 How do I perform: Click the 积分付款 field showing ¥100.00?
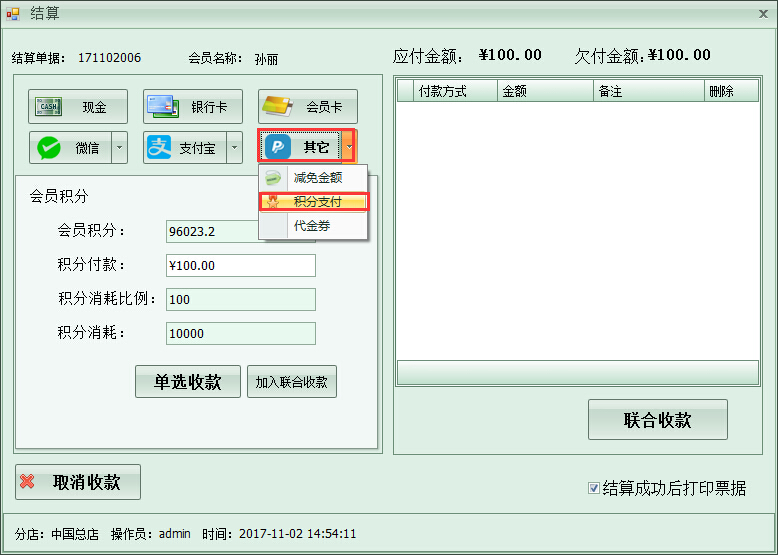click(241, 265)
